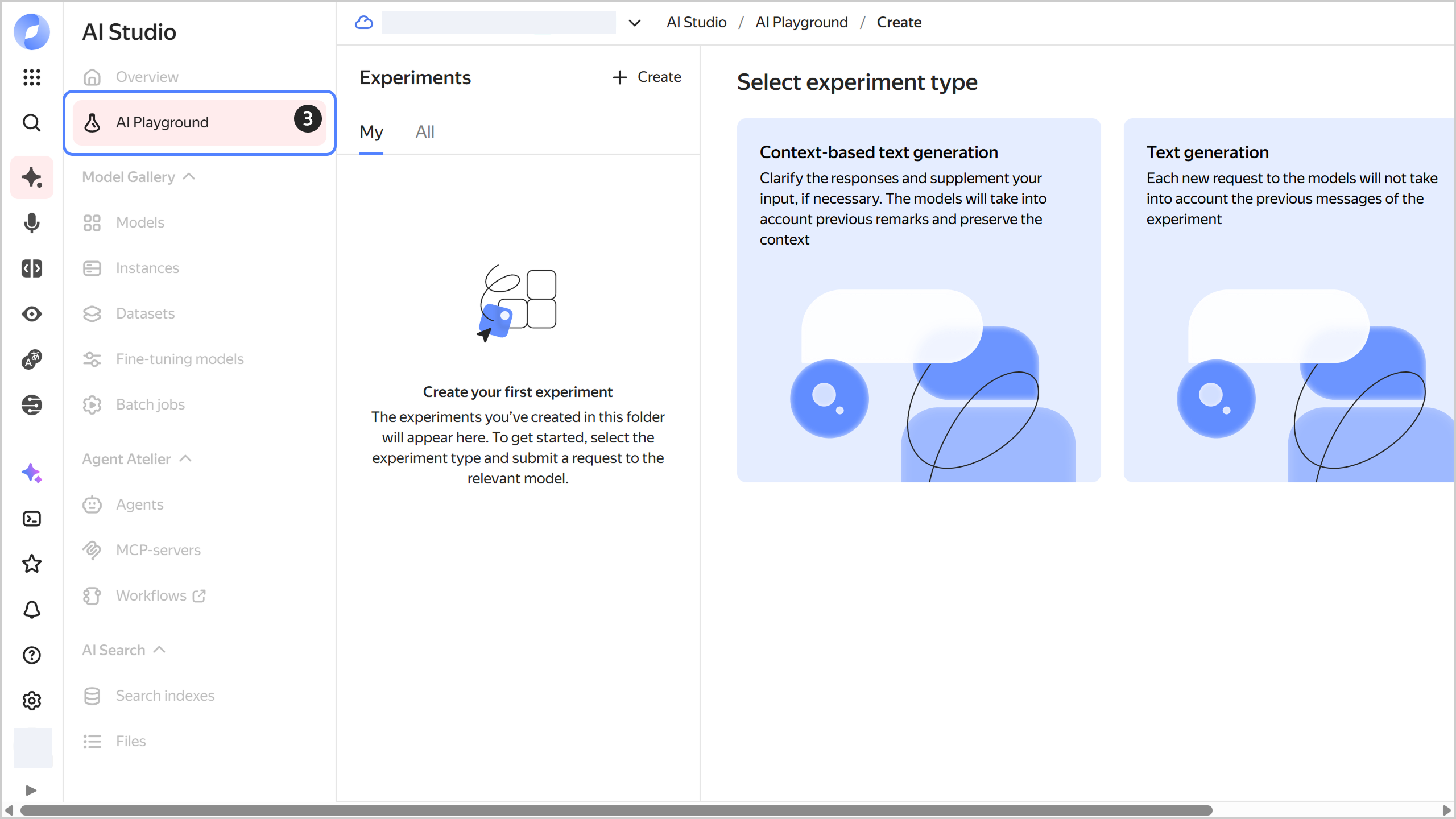Switch to the All experiments tab
The height and width of the screenshot is (819, 1456).
click(x=424, y=132)
